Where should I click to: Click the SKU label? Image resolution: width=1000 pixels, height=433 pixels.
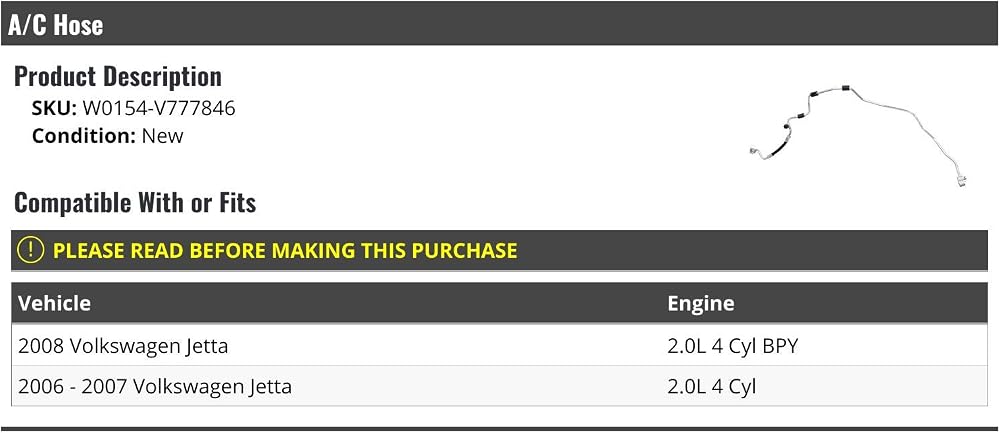pos(54,108)
